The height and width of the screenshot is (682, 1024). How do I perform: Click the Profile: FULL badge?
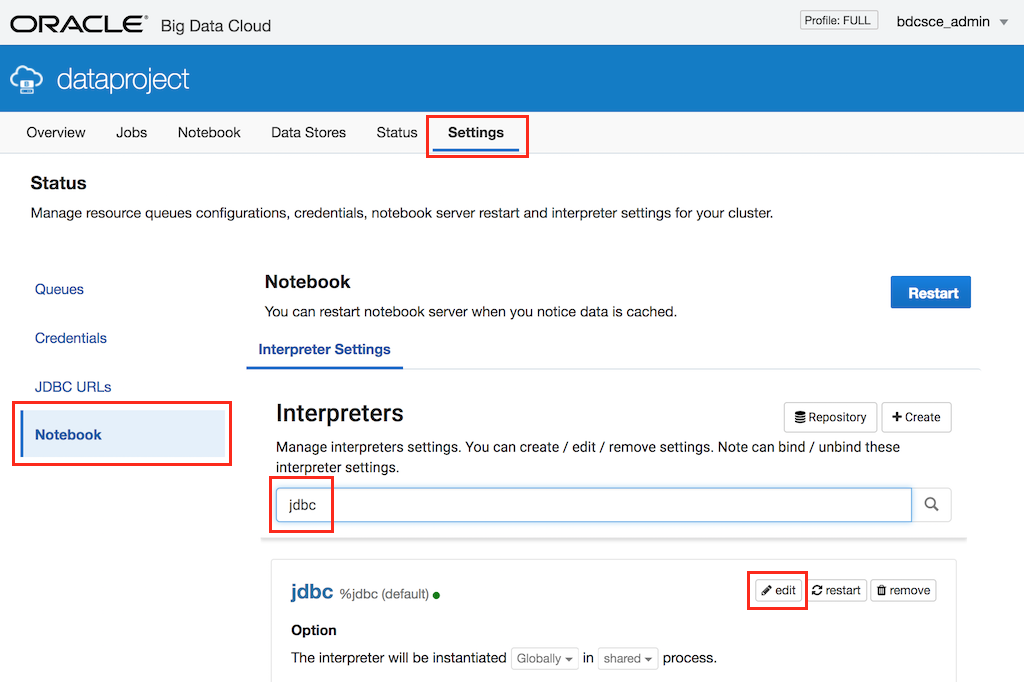839,20
